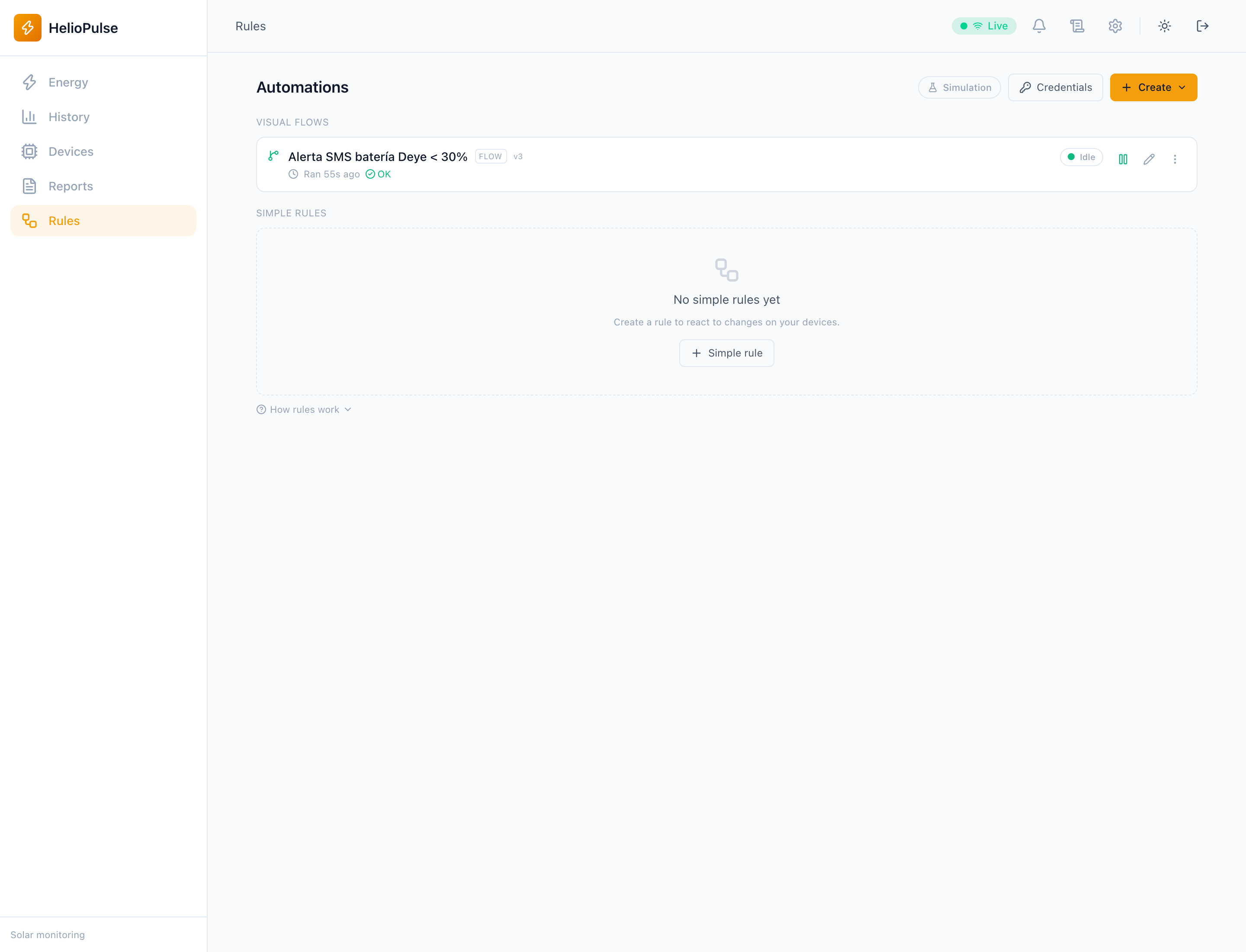
Task: Go to History in sidebar
Action: click(103, 117)
